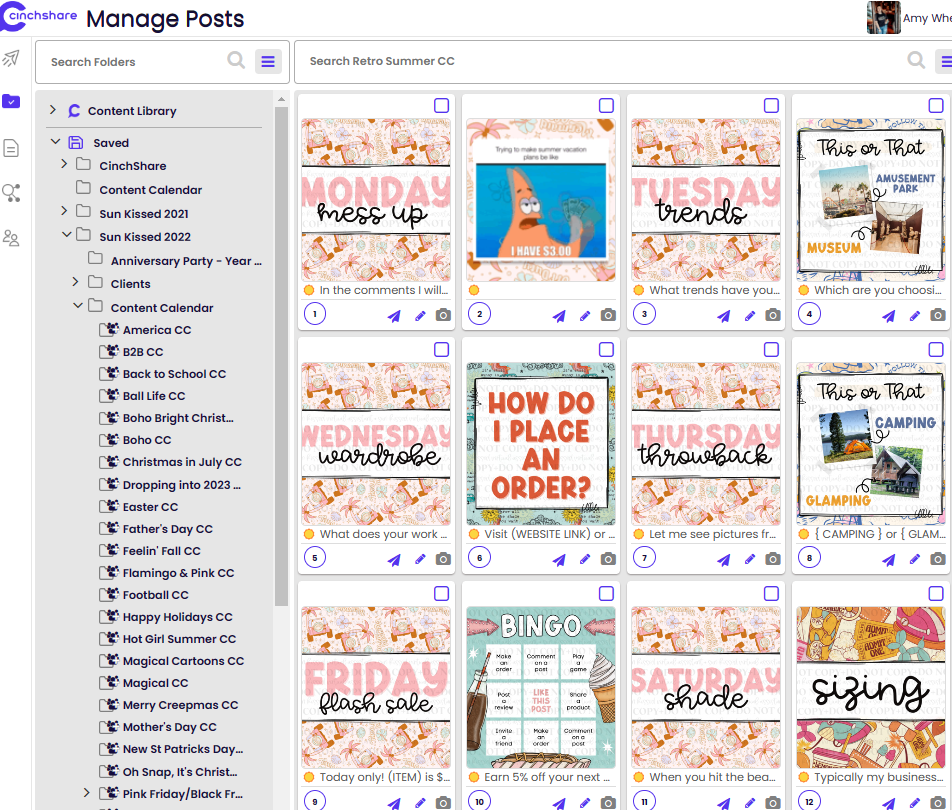952x810 pixels.
Task: Click the send icon on post 1
Action: pos(394,316)
